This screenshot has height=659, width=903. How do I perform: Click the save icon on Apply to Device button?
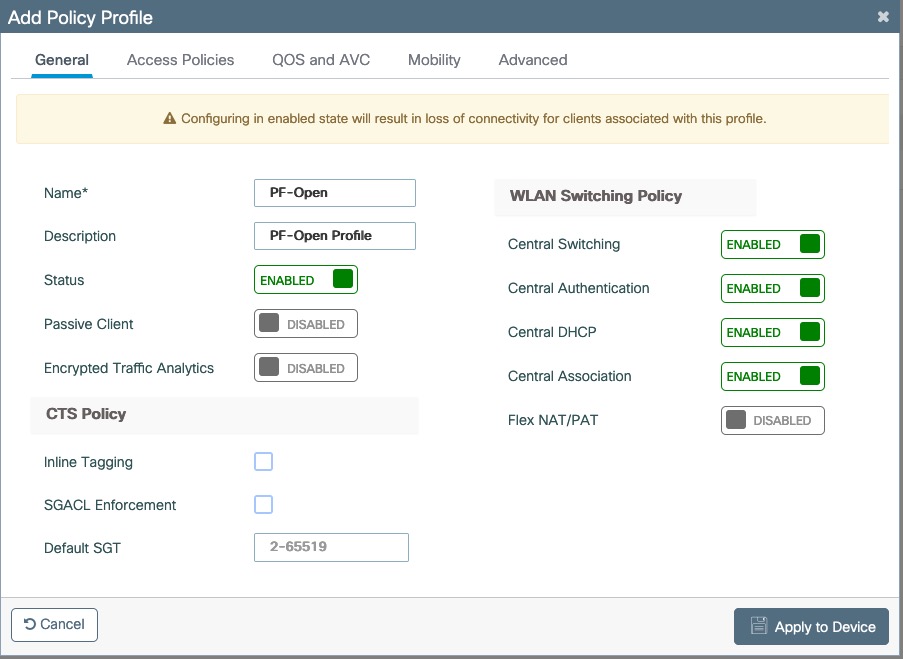[759, 626]
